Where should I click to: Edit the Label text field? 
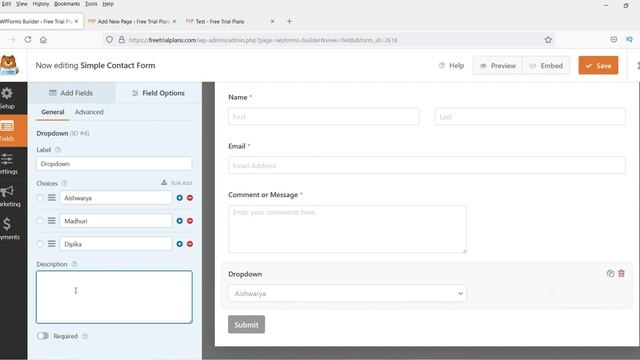click(114, 164)
